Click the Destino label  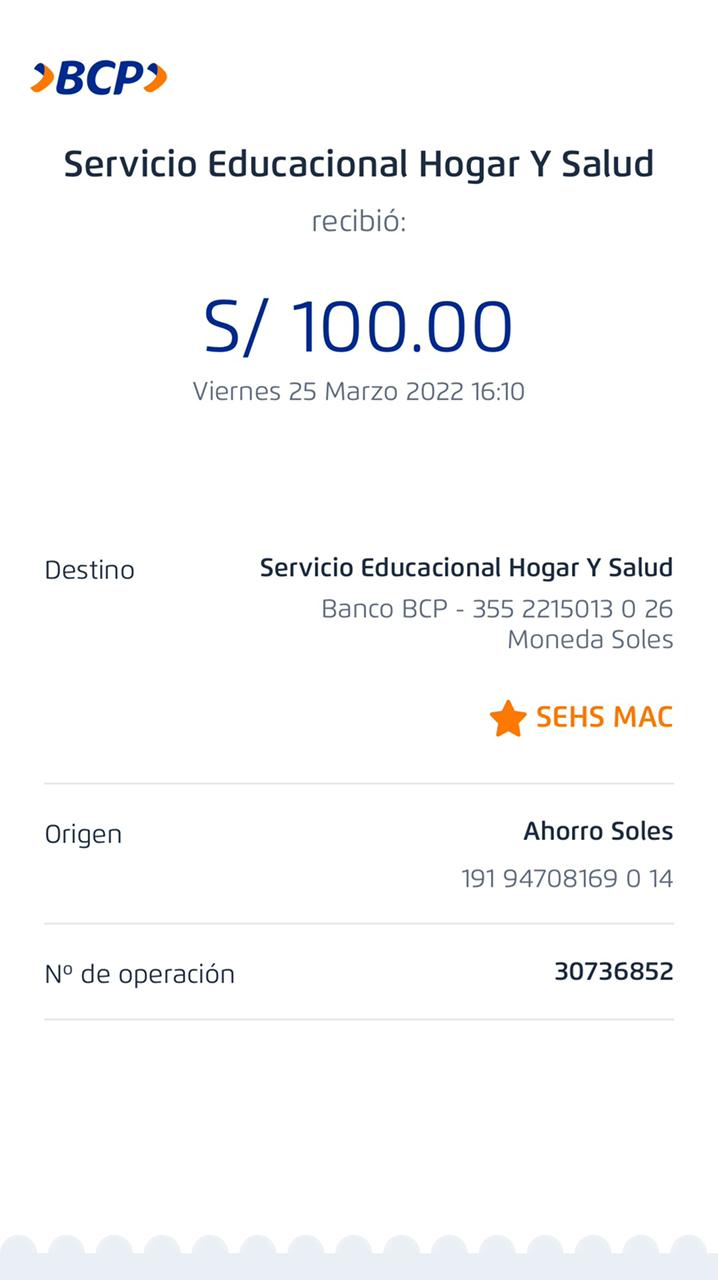pos(89,570)
